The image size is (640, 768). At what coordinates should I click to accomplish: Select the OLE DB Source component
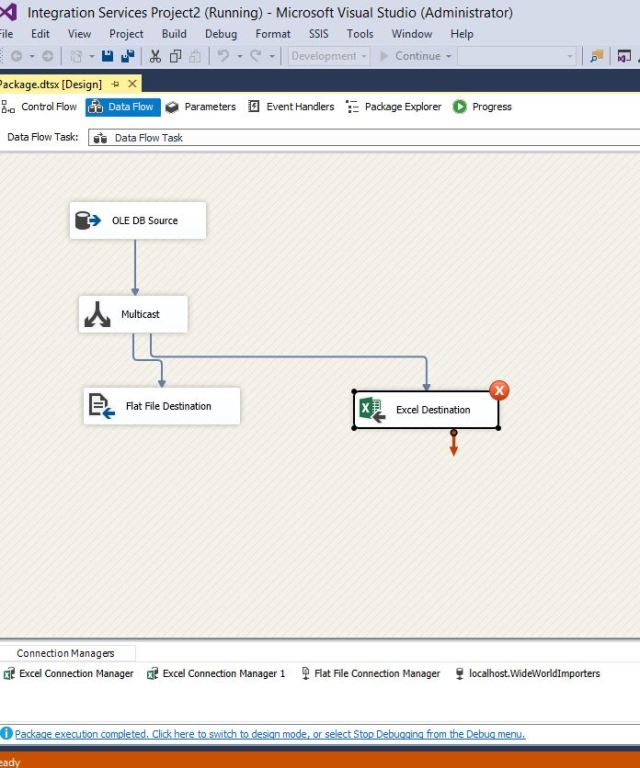coord(138,220)
